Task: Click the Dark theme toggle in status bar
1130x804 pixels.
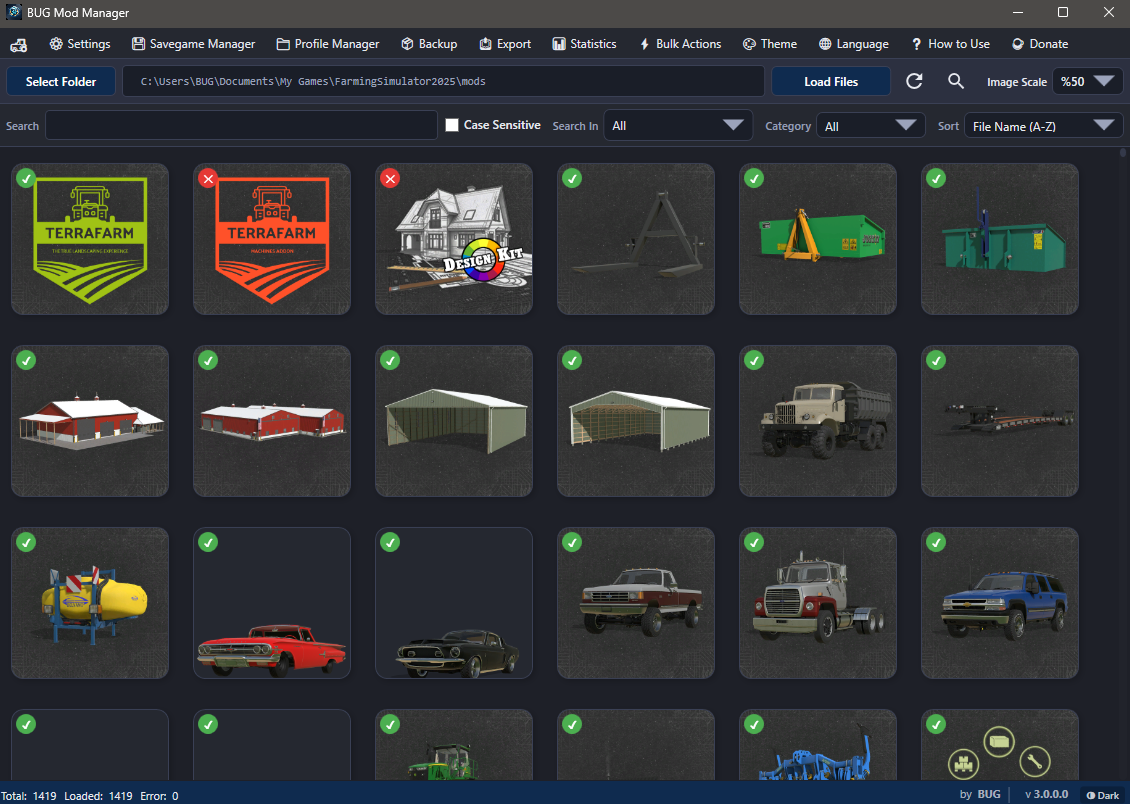Action: [x=1102, y=795]
